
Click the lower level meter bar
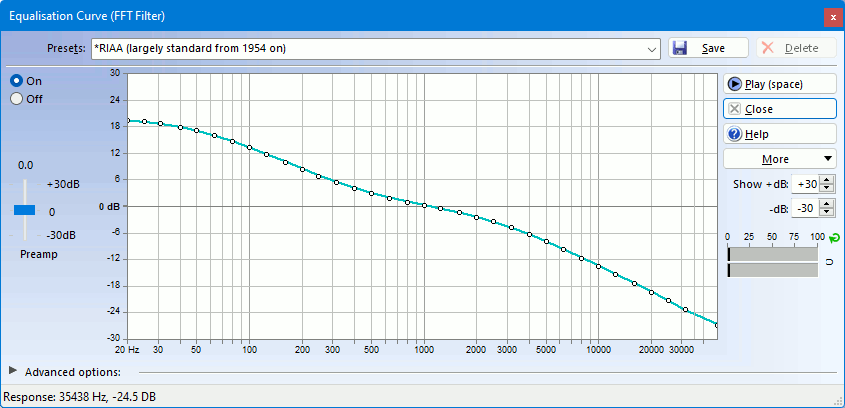coord(772,270)
